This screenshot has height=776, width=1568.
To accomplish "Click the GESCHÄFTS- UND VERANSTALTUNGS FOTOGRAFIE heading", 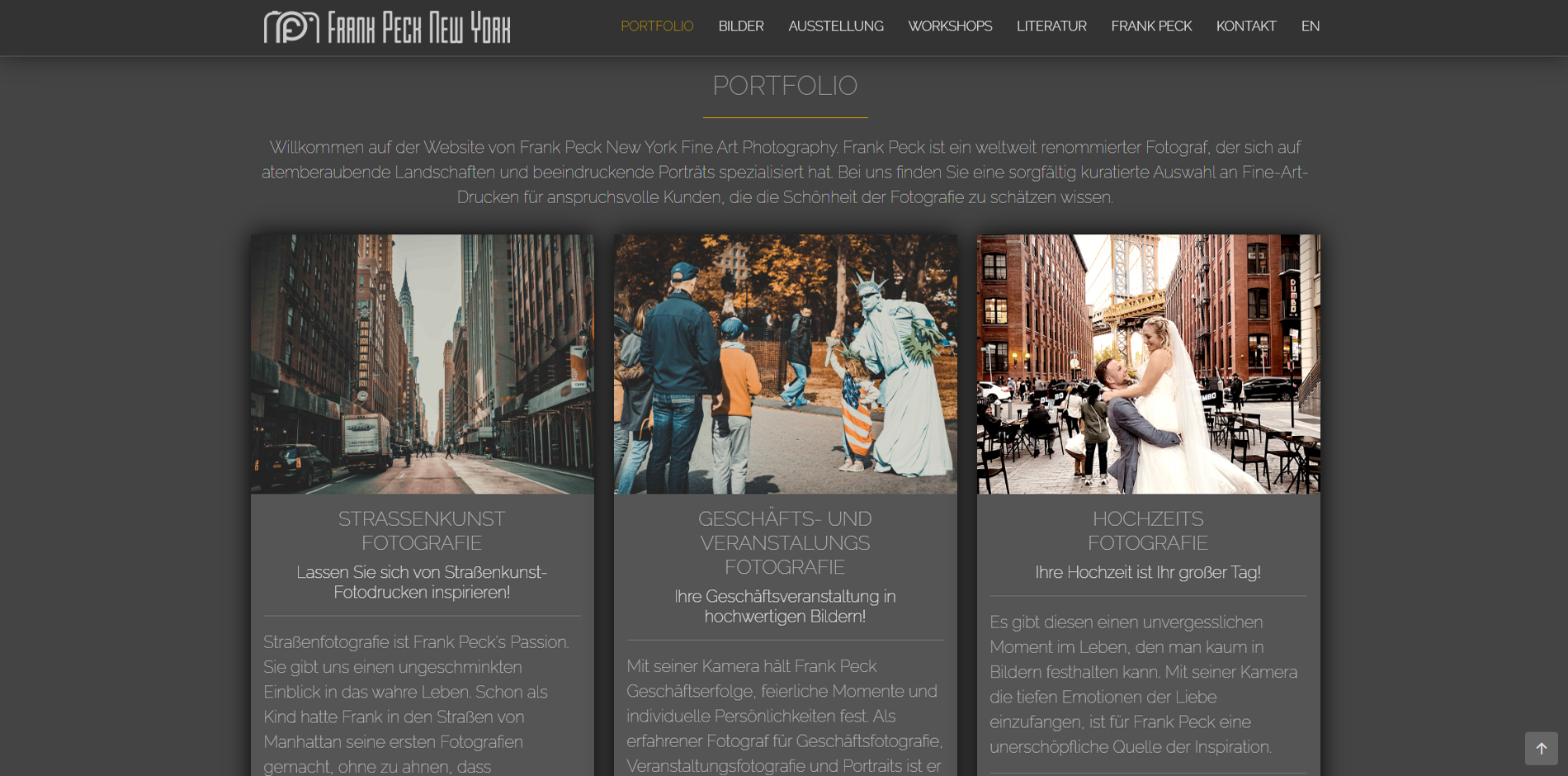I will point(785,543).
